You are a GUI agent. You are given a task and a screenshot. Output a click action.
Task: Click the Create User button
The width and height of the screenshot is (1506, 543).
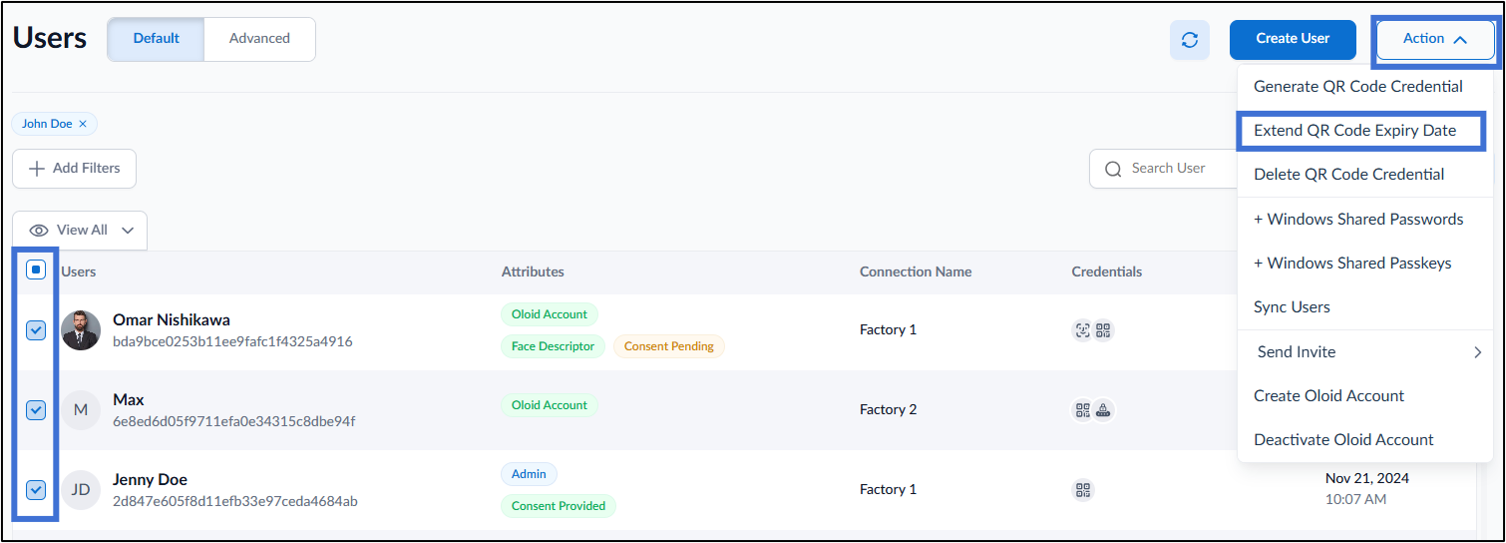pos(1293,39)
